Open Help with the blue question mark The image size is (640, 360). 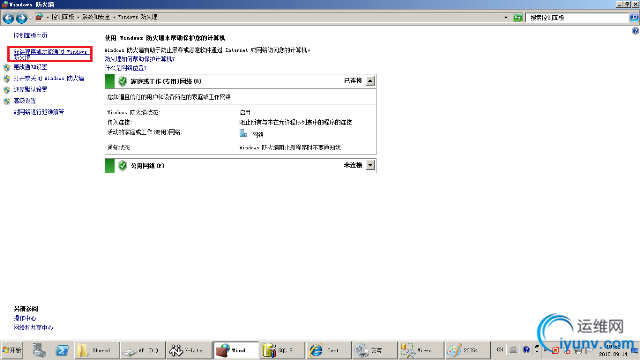point(635,31)
